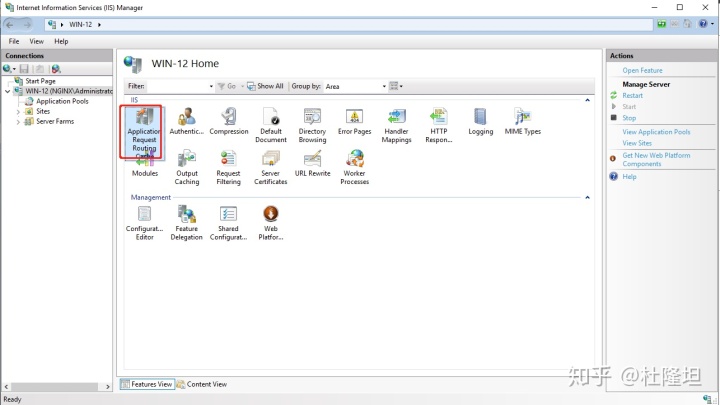Open the view mode dropdown next to Group by

coord(396,86)
